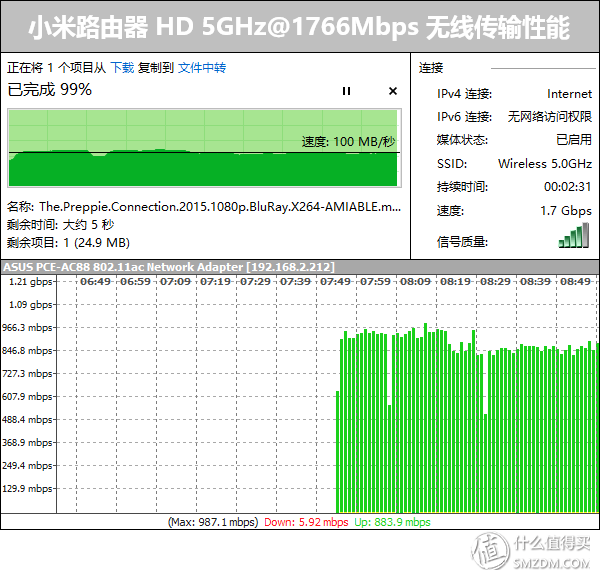Select the 已完成 99% progress text
Viewport: 600px width, 580px height.
[x=50, y=90]
